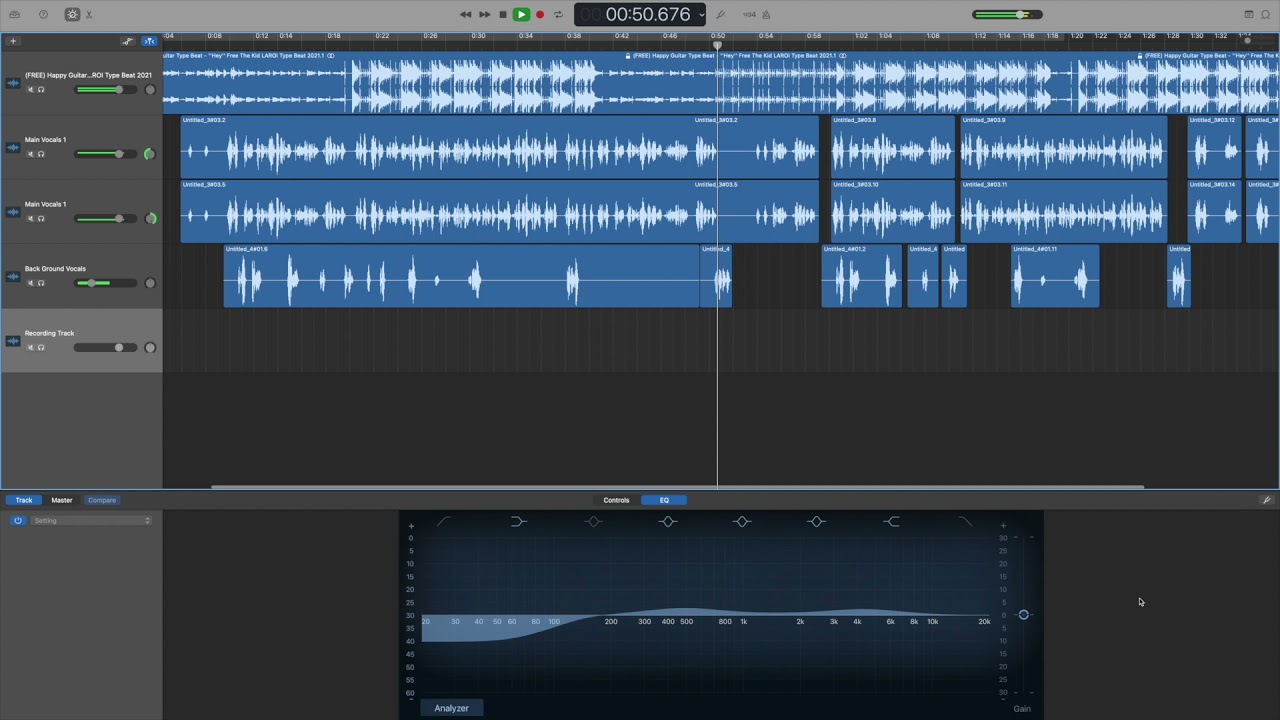Mute the upper Main Vocals 1 track

click(x=30, y=154)
